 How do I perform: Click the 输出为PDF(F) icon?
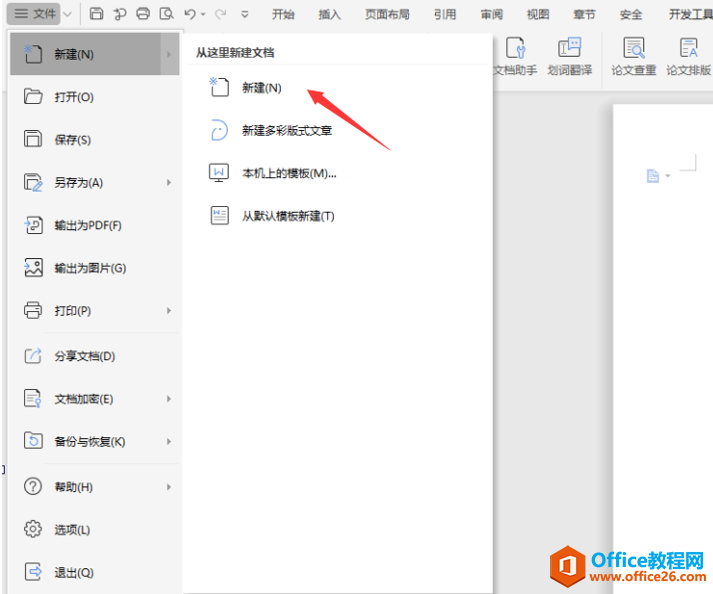click(33, 225)
